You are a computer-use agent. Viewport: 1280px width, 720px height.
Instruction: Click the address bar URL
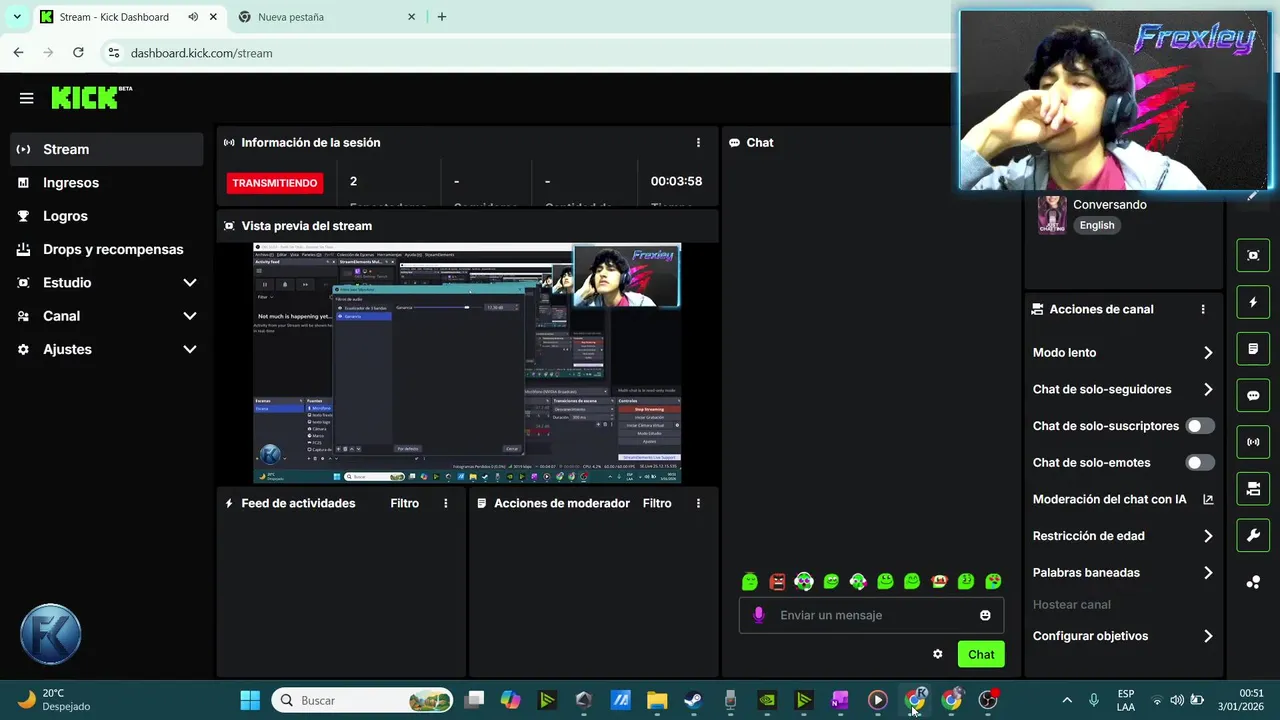(201, 53)
